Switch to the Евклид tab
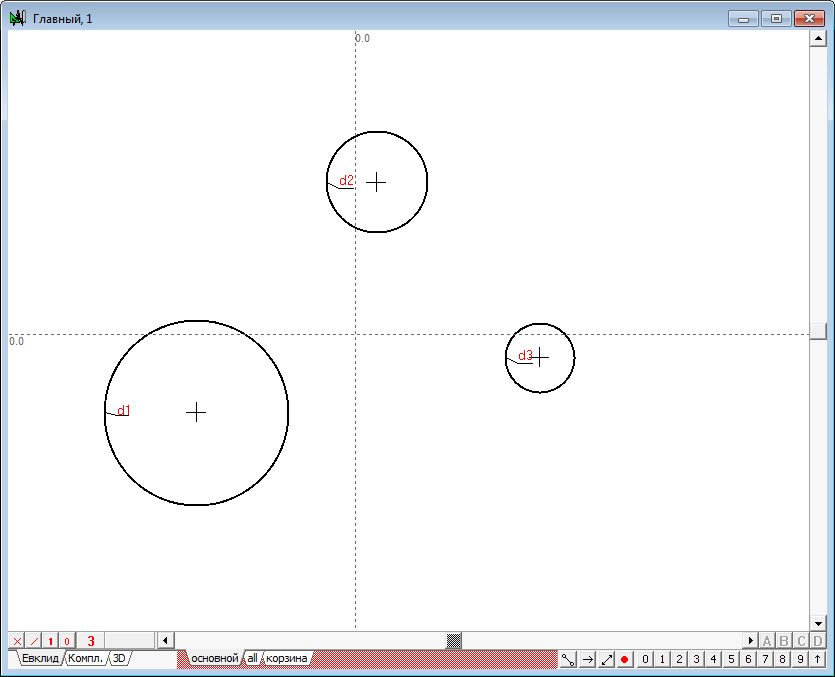835x677 pixels. point(40,658)
